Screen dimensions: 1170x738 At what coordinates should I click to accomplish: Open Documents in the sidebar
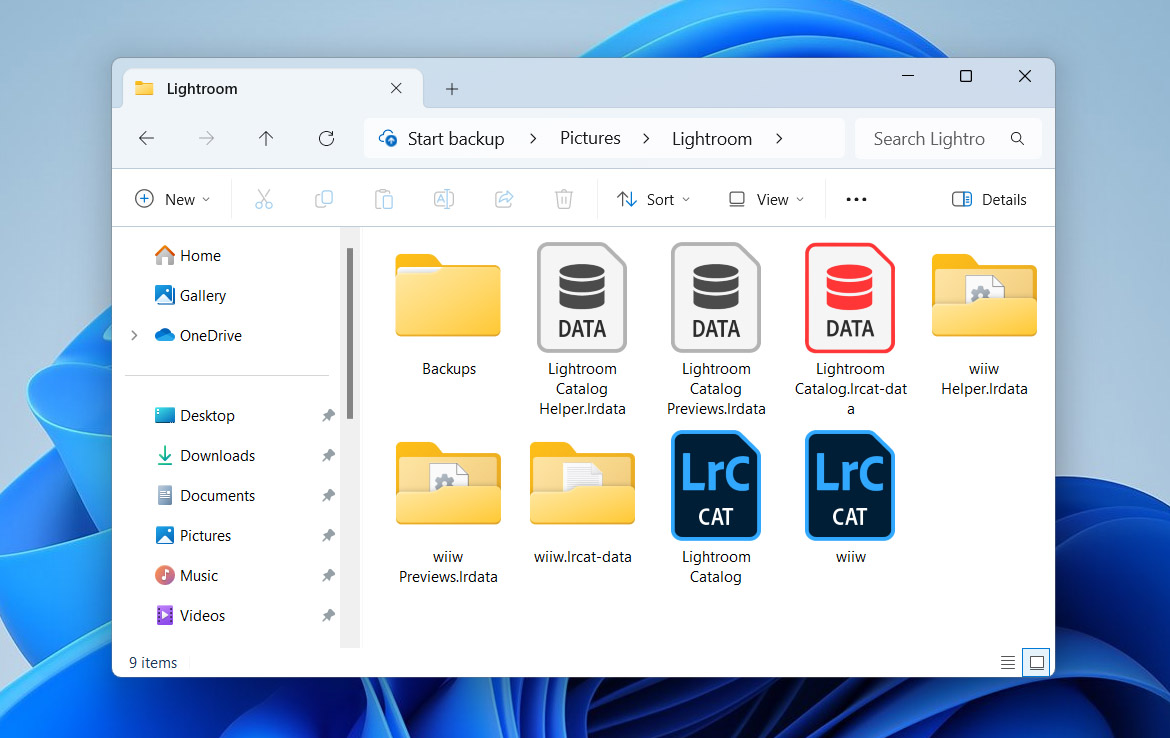pos(205,495)
